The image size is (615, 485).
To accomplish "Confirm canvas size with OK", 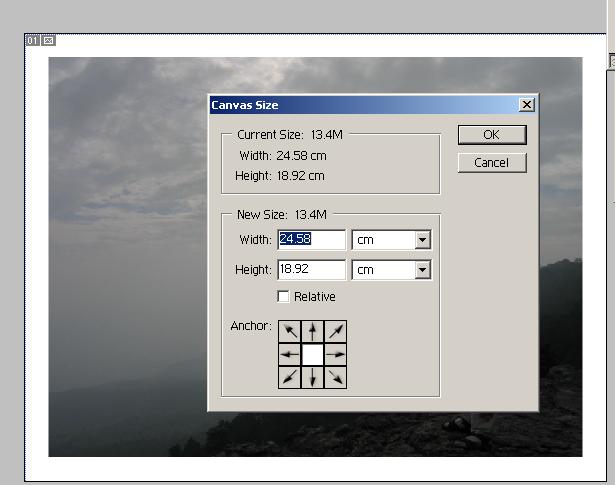I will pyautogui.click(x=492, y=135).
